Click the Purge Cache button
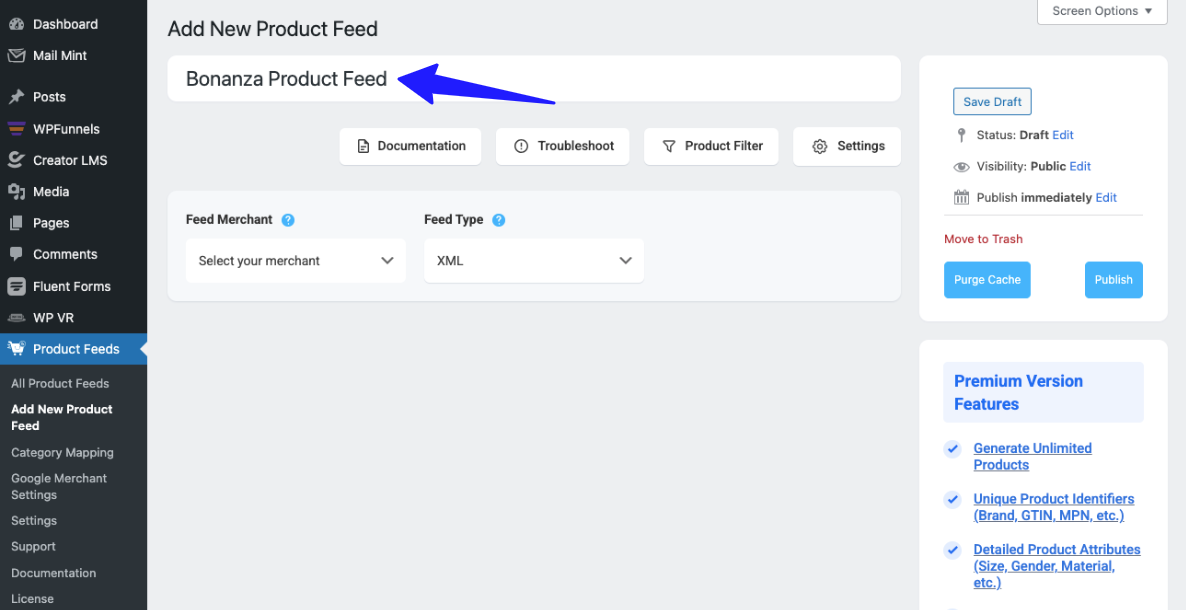Screen dimensions: 1186x610 tap(987, 280)
